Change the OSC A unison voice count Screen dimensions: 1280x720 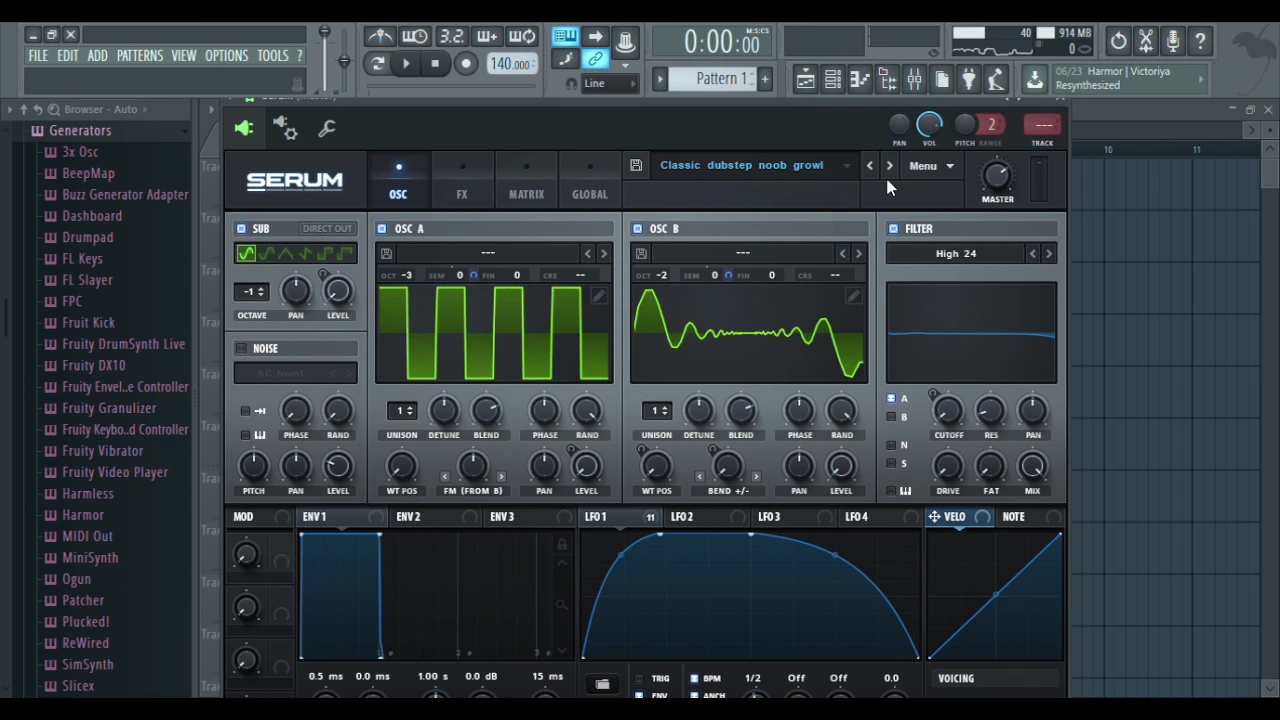[x=402, y=411]
